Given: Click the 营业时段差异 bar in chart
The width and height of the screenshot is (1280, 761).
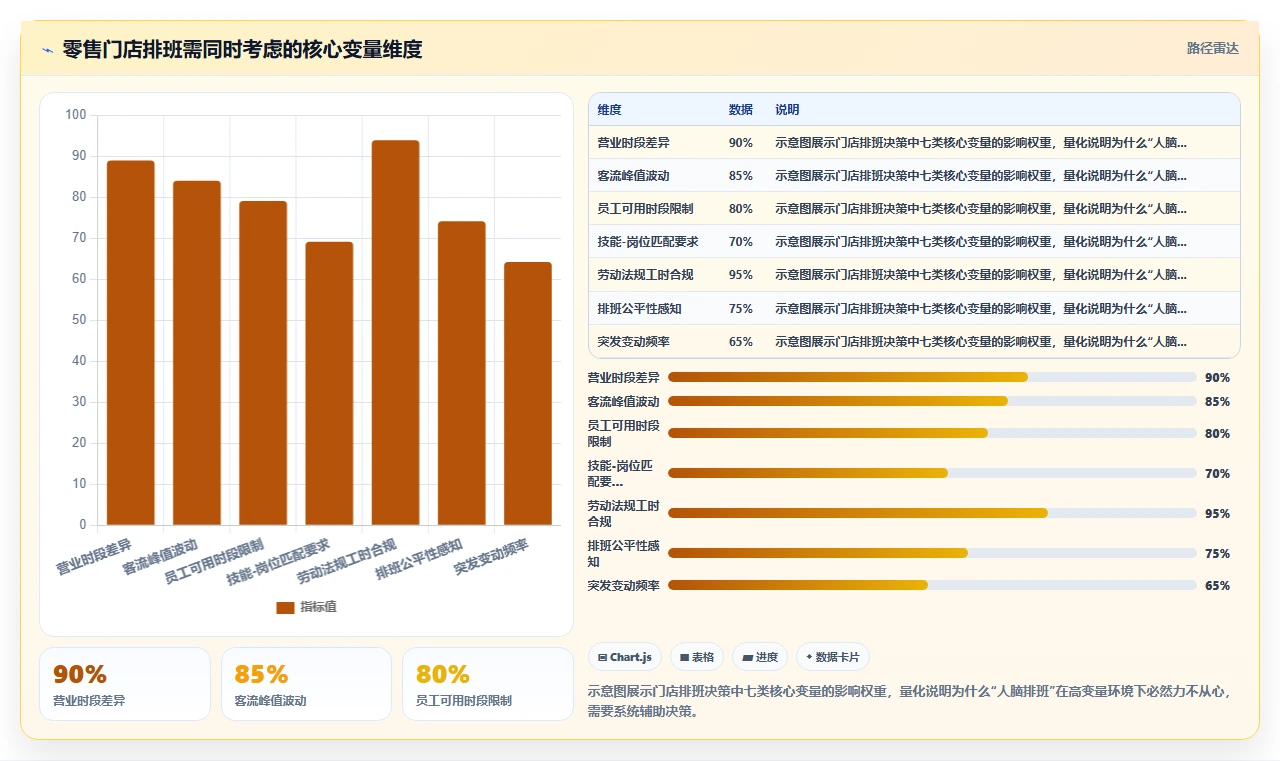Looking at the screenshot, I should [x=131, y=343].
